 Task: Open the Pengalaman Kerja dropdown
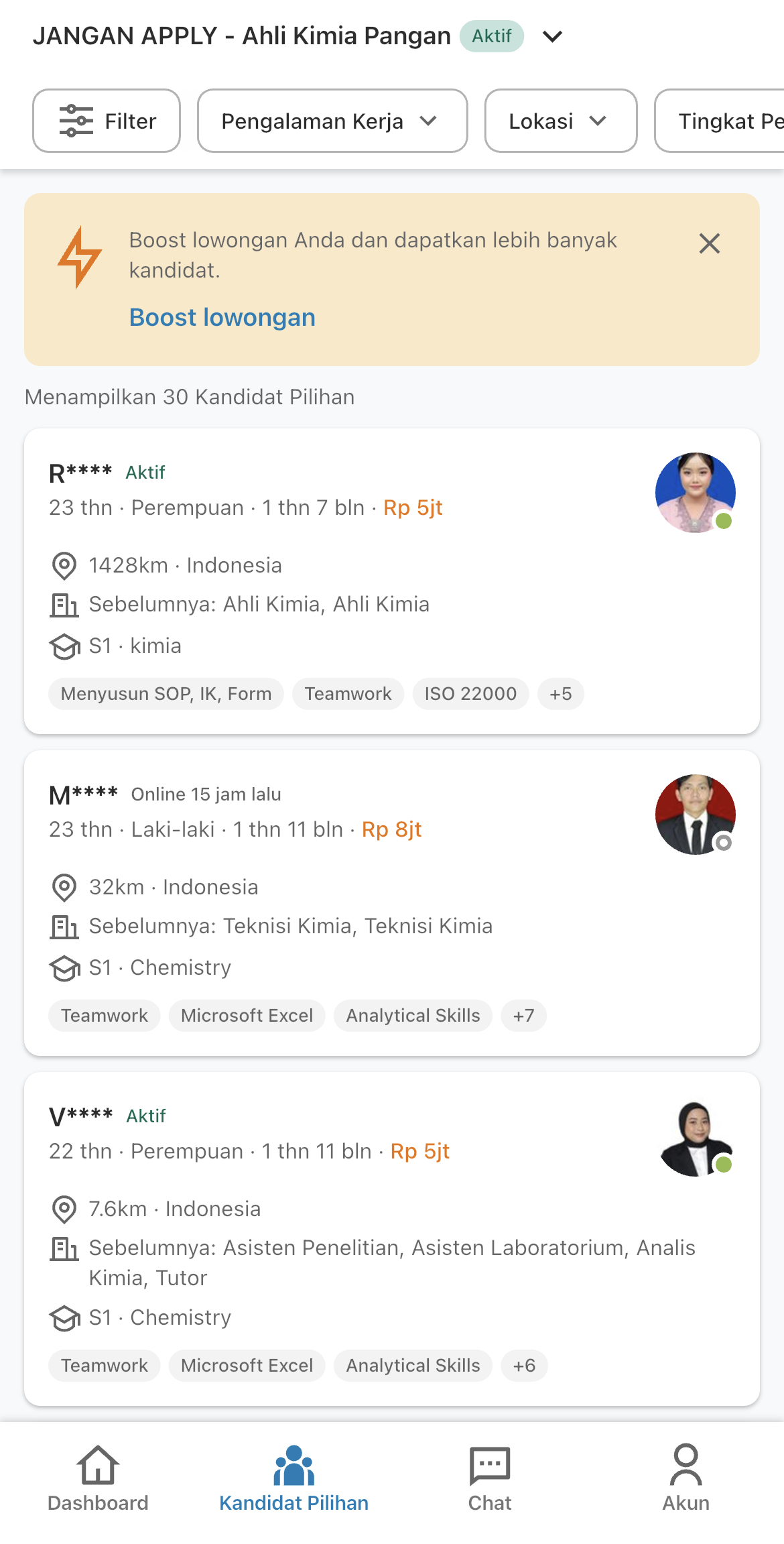(x=331, y=121)
